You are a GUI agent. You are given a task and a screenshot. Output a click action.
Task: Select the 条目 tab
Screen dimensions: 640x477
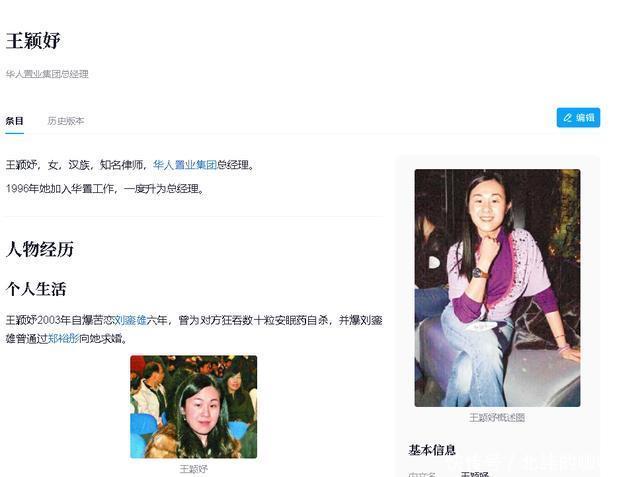click(x=14, y=121)
